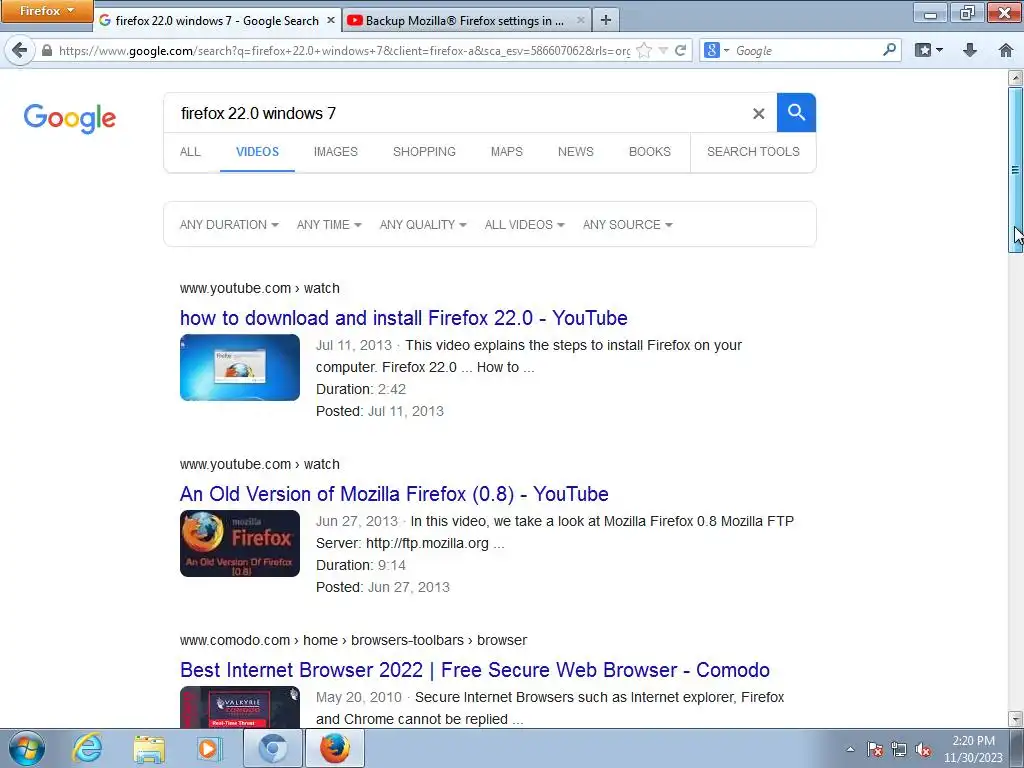Click the Google favicon on the first tab
Image resolution: width=1024 pixels, height=768 pixels.
[104, 20]
